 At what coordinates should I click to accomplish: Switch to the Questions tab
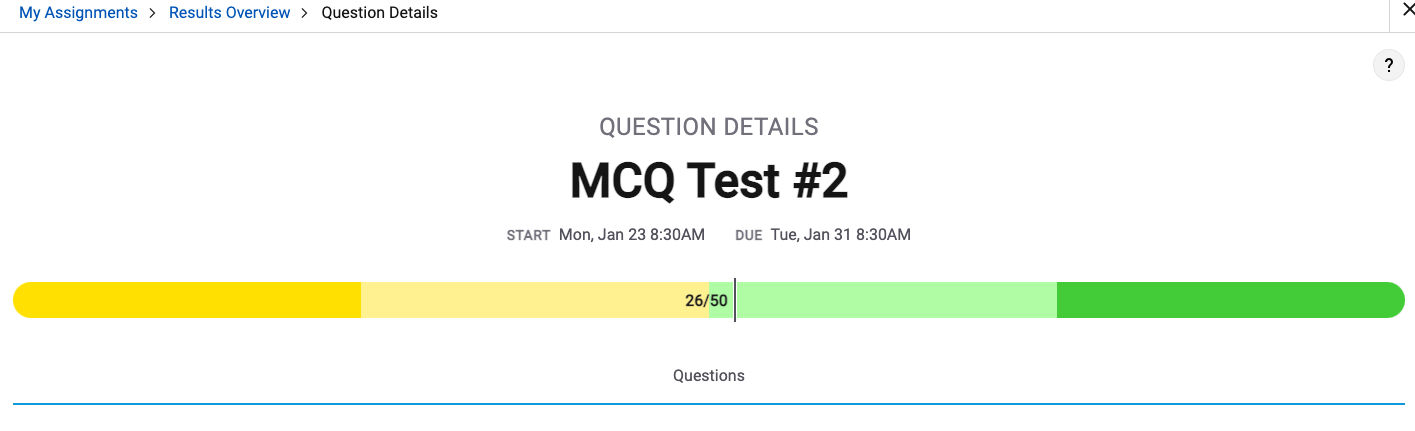point(709,376)
